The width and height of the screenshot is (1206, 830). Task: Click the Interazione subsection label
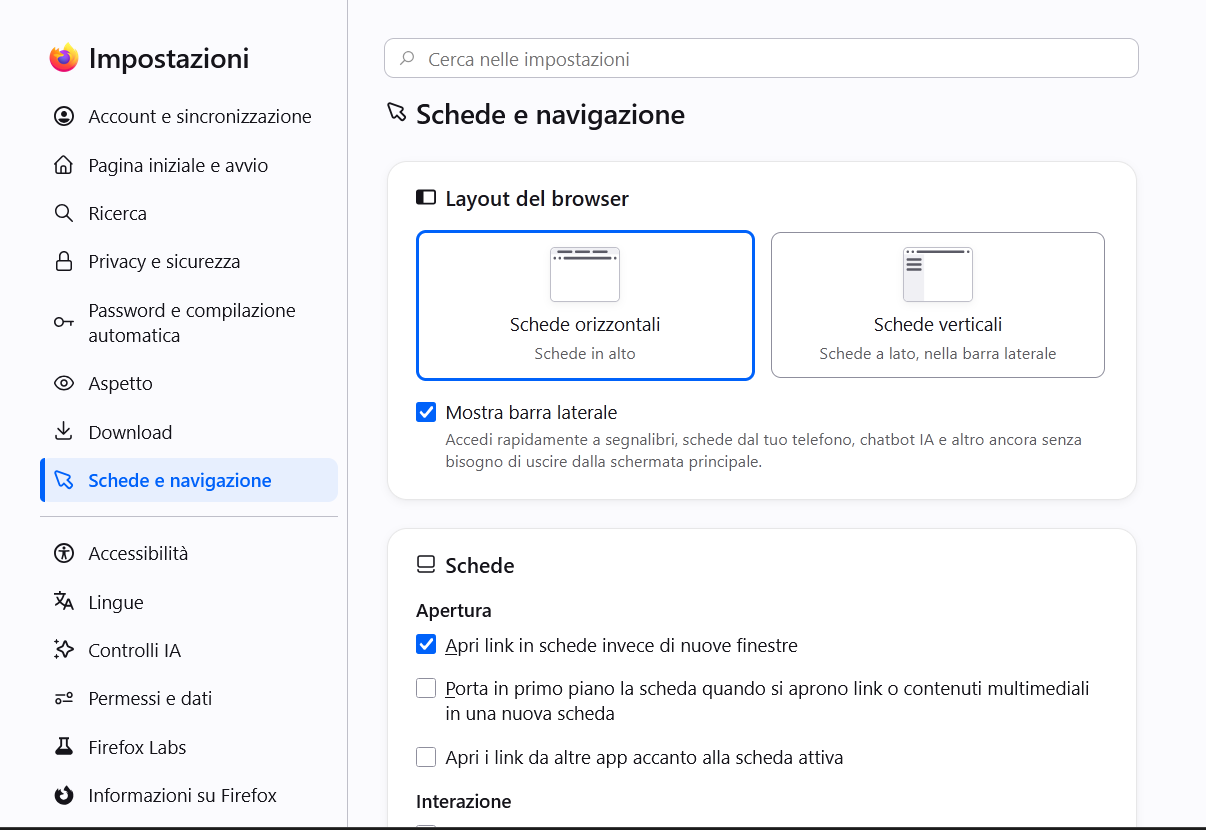464,801
